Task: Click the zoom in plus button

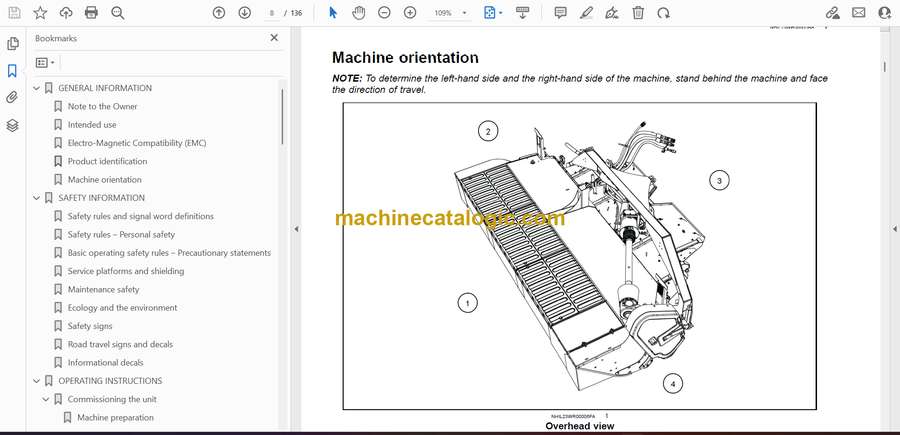Action: point(409,13)
